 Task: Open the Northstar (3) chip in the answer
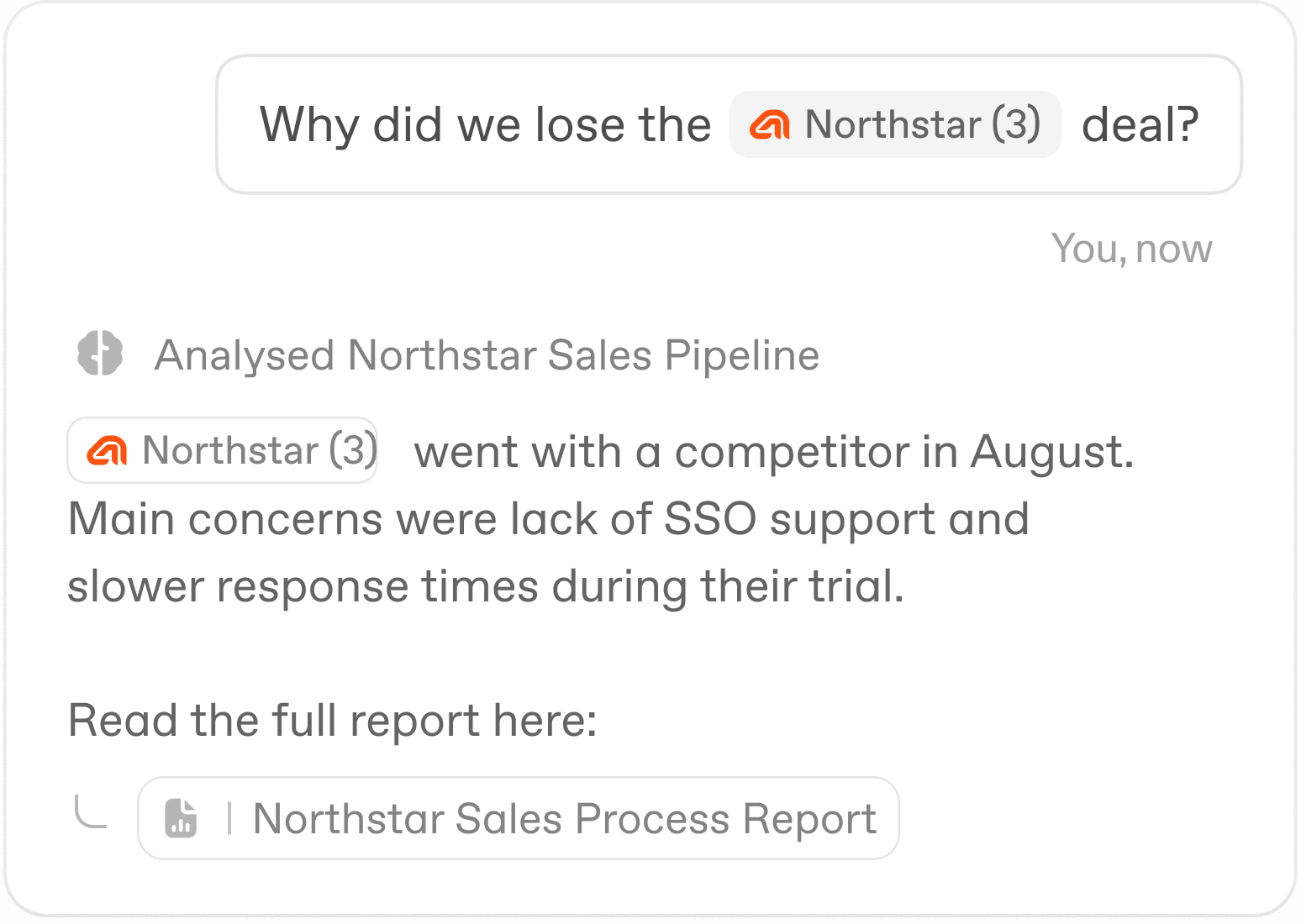click(221, 450)
